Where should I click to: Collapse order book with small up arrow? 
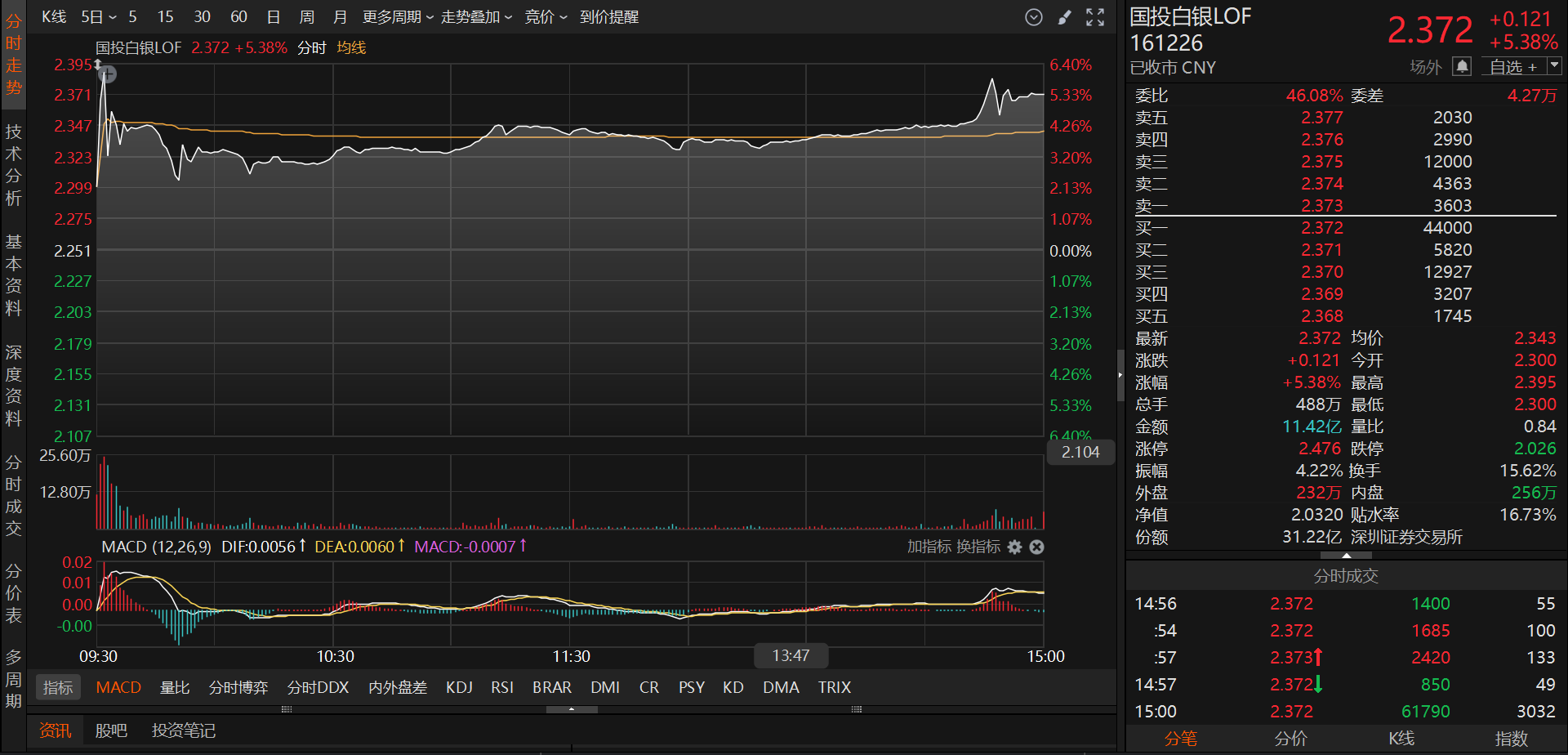1346,556
